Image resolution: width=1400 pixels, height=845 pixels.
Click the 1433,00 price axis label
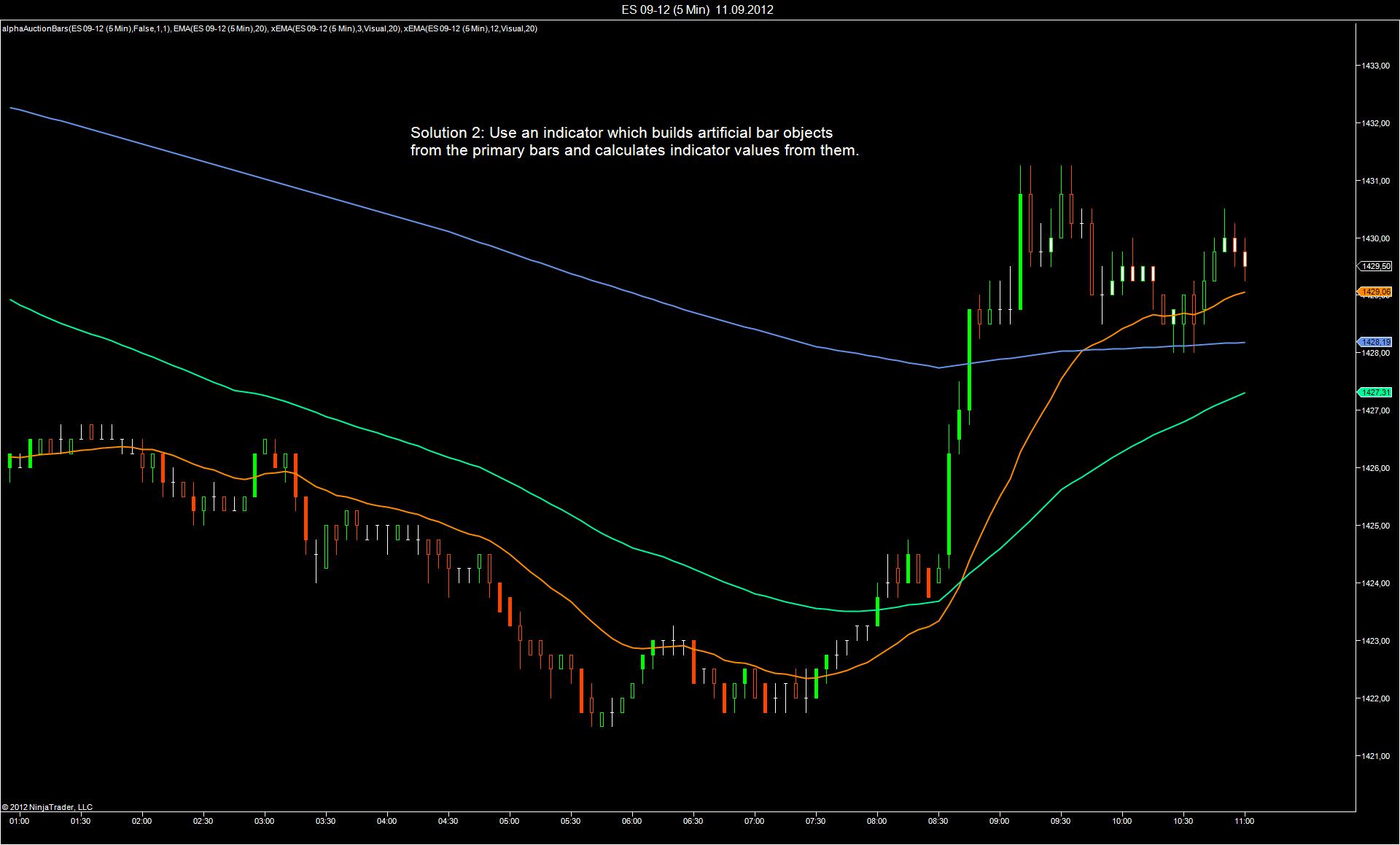tap(1375, 66)
